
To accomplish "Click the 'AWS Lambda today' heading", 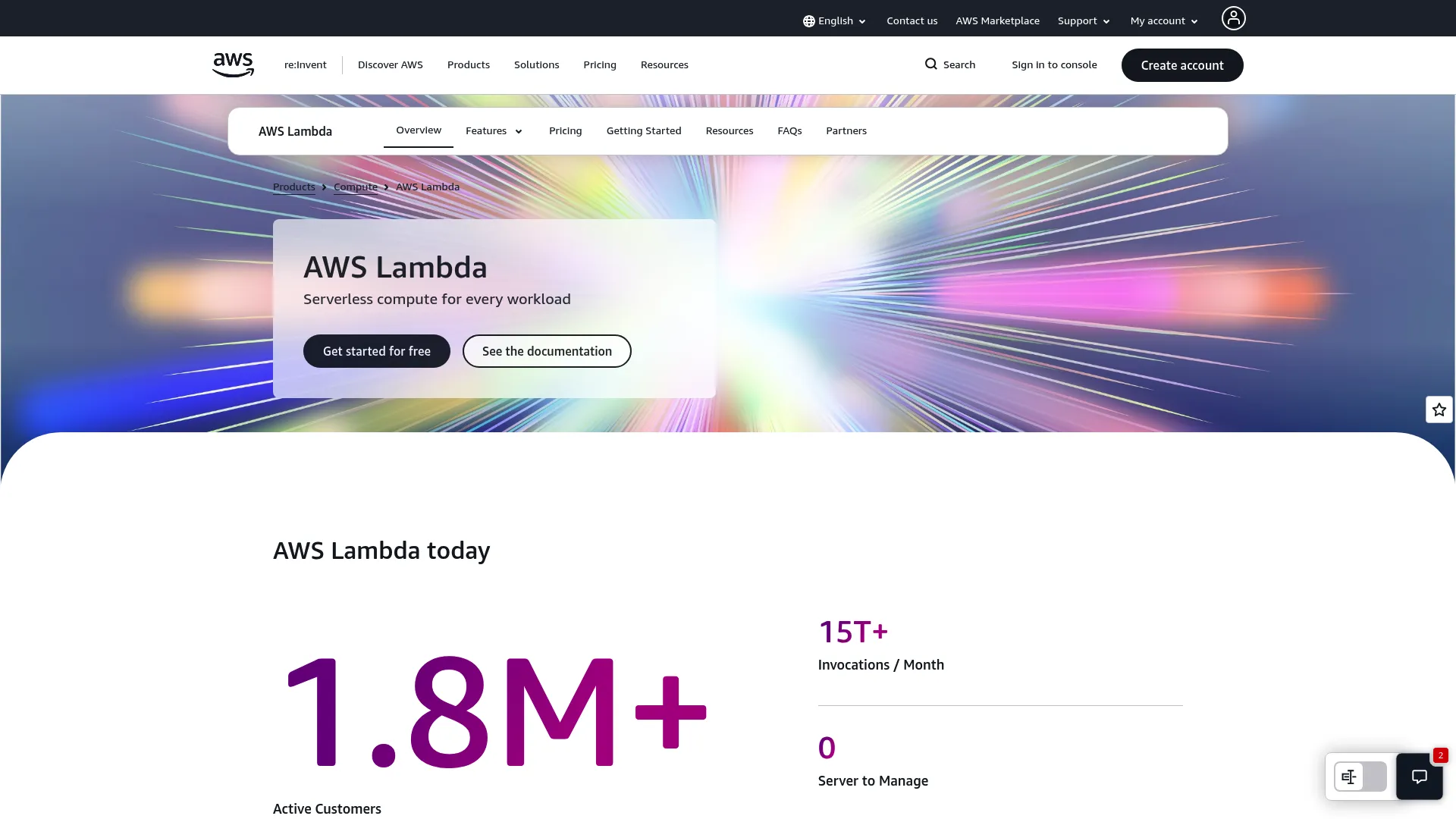I will 381,551.
